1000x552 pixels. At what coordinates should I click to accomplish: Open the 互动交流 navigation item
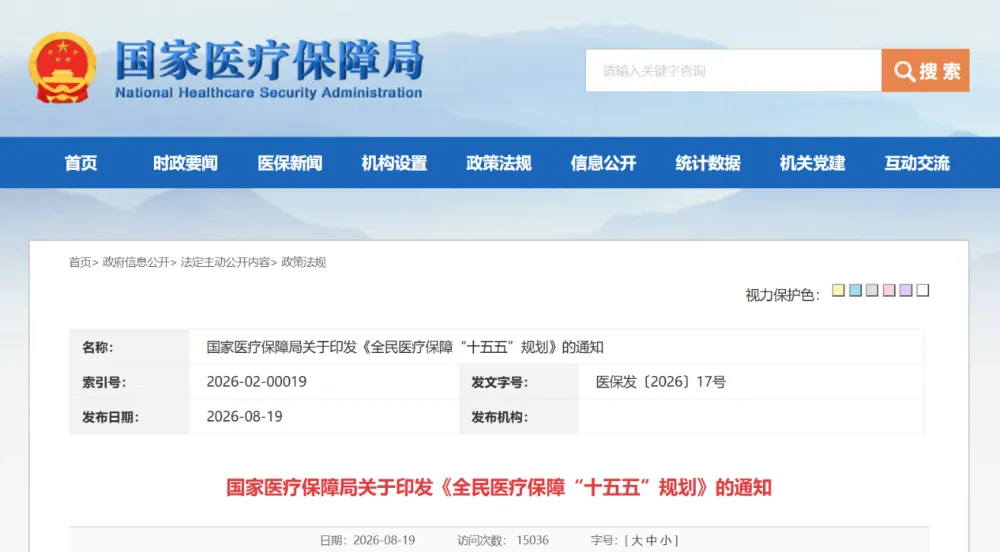click(917, 163)
